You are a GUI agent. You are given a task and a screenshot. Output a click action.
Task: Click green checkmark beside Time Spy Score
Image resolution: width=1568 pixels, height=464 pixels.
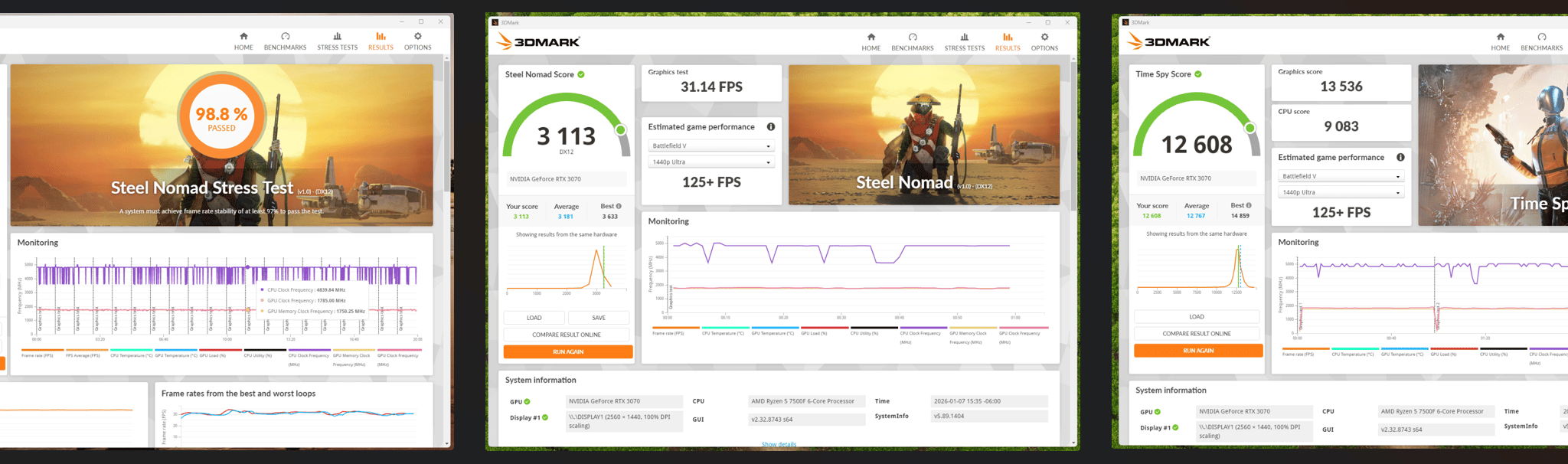(x=1198, y=74)
